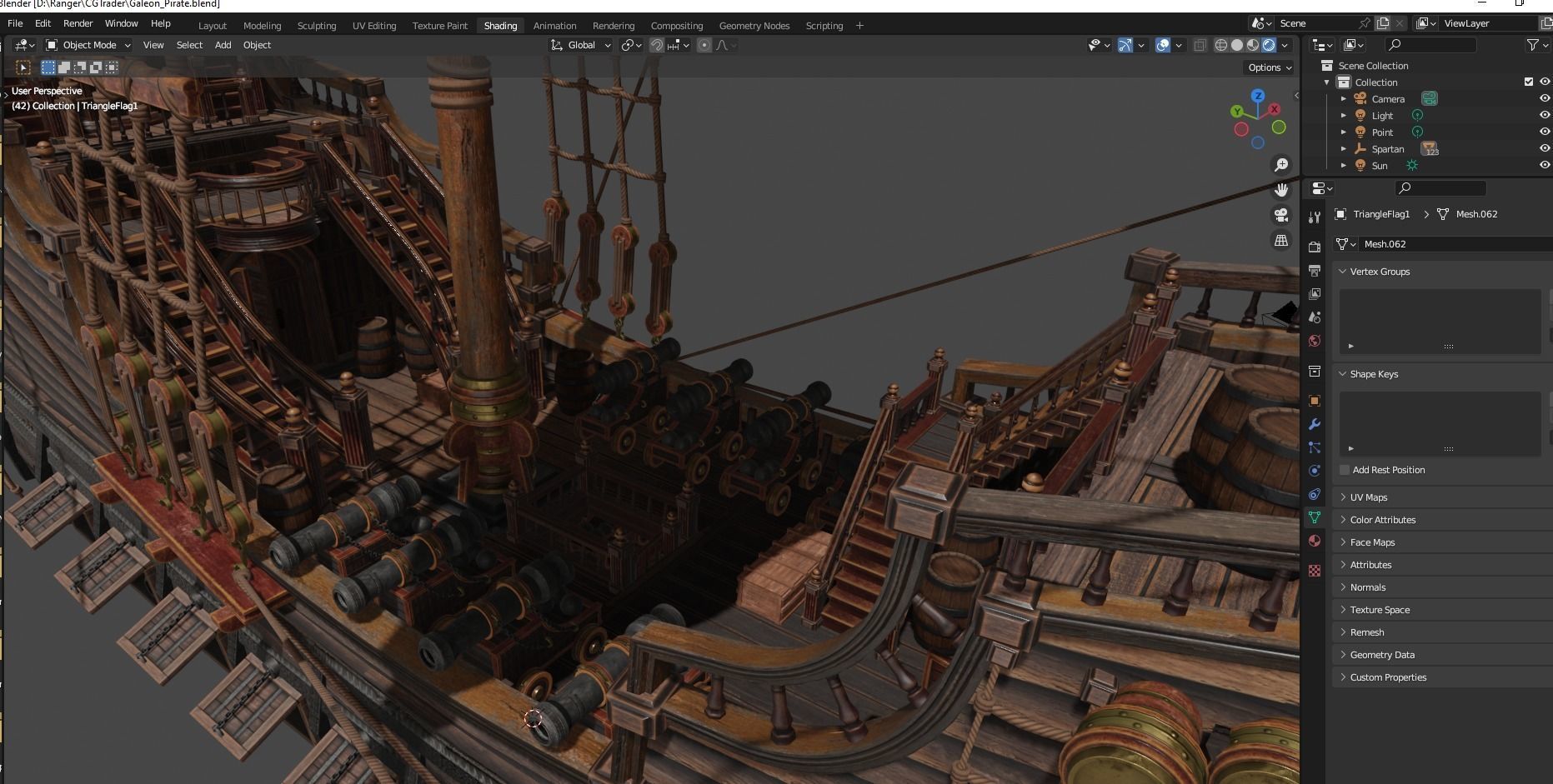This screenshot has width=1553, height=784.
Task: Open the Physics properties tab
Action: tap(1315, 470)
